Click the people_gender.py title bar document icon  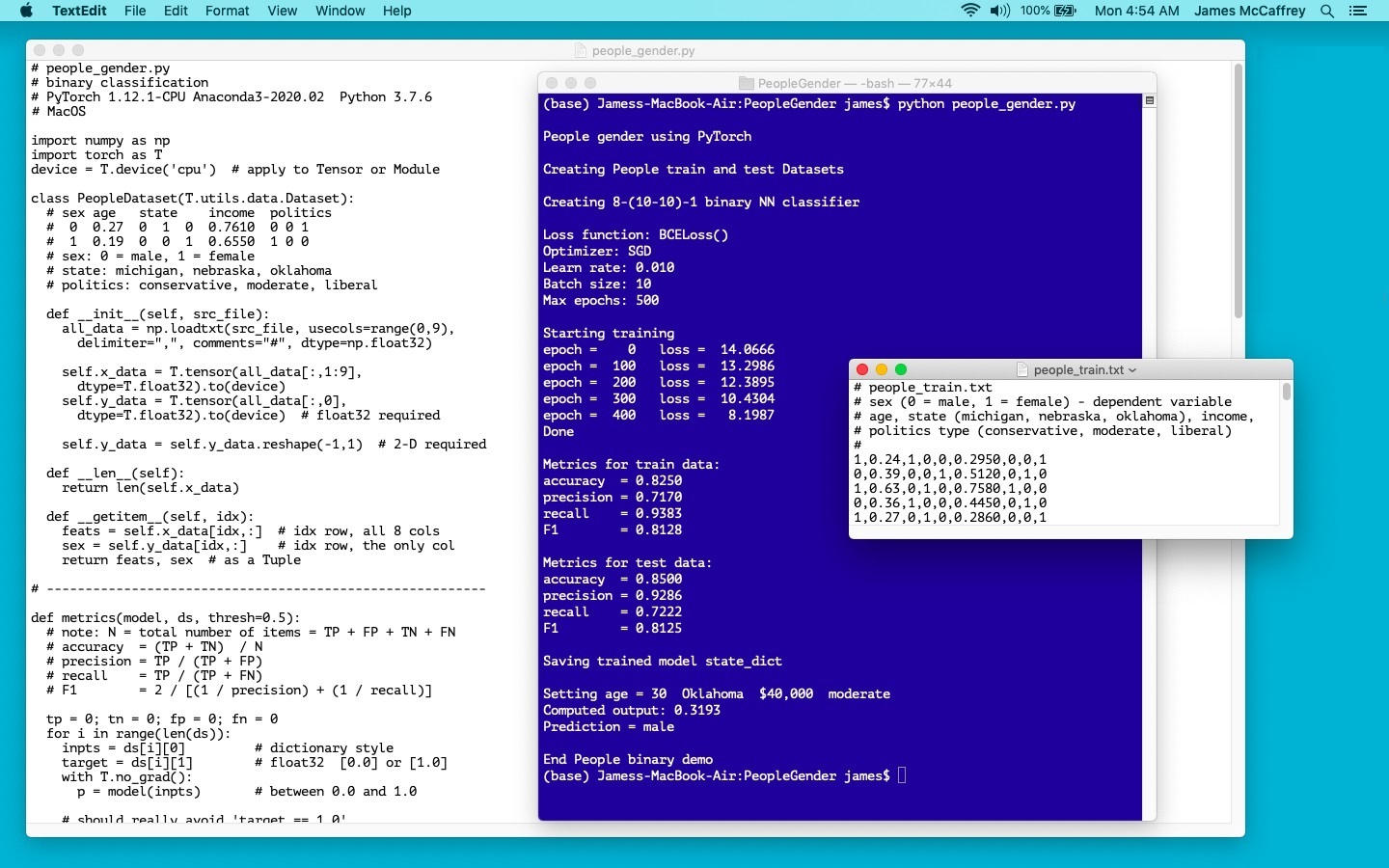581,50
